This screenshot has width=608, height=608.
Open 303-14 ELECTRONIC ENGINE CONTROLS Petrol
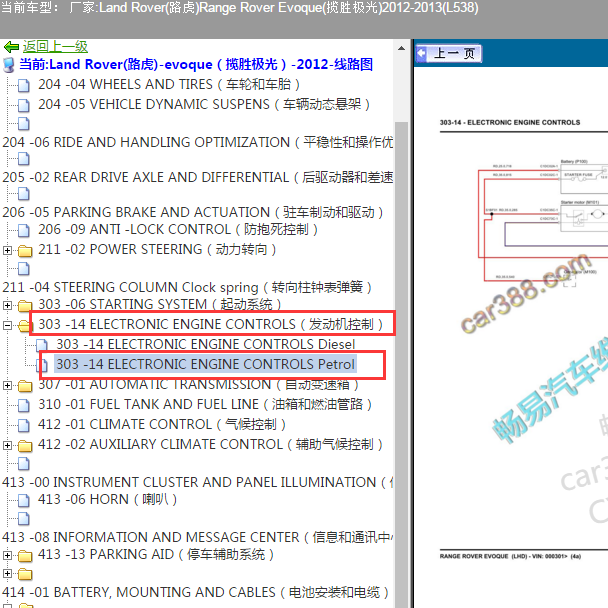[205, 364]
